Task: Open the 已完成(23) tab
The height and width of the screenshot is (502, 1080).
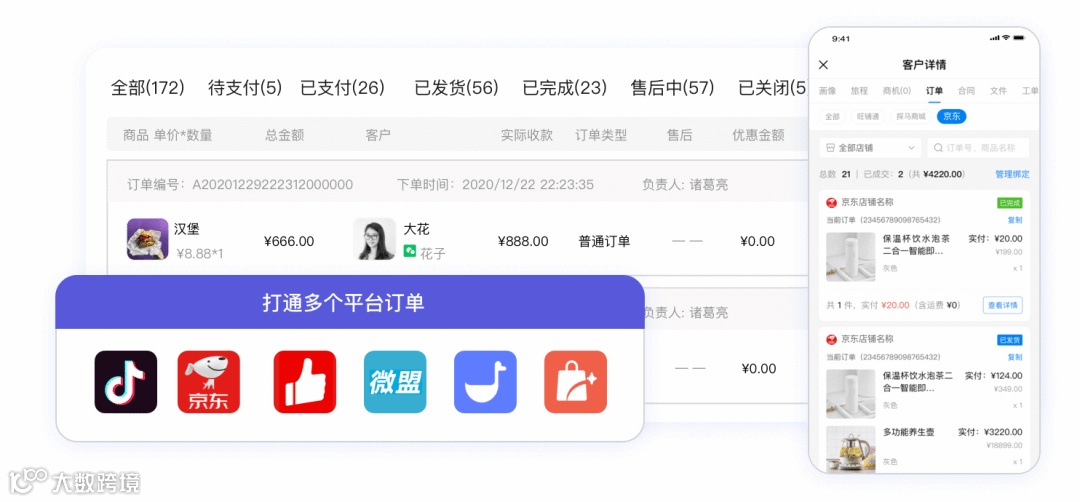Action: 564,88
